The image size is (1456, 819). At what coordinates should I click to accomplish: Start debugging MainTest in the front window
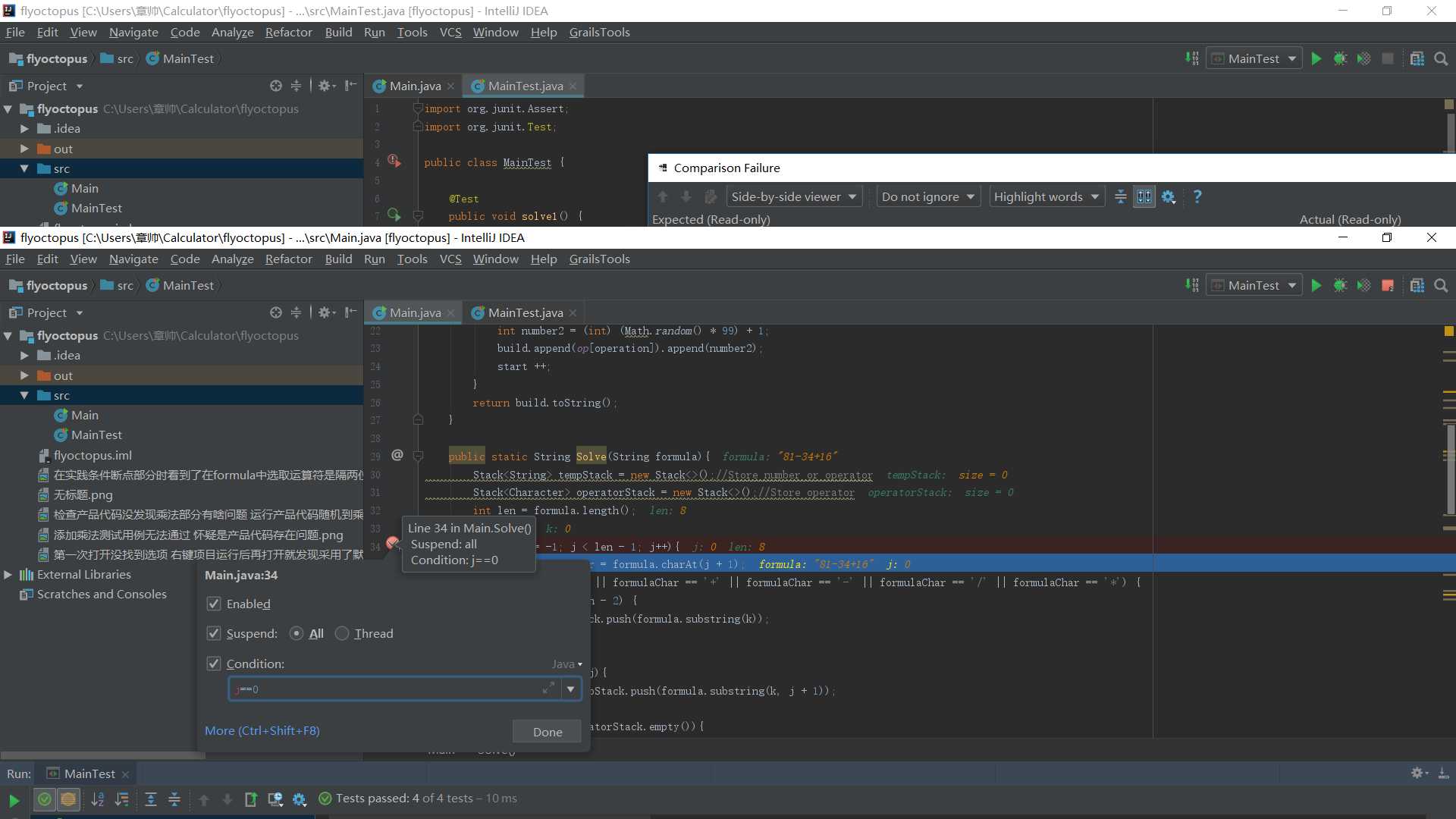(1340, 285)
